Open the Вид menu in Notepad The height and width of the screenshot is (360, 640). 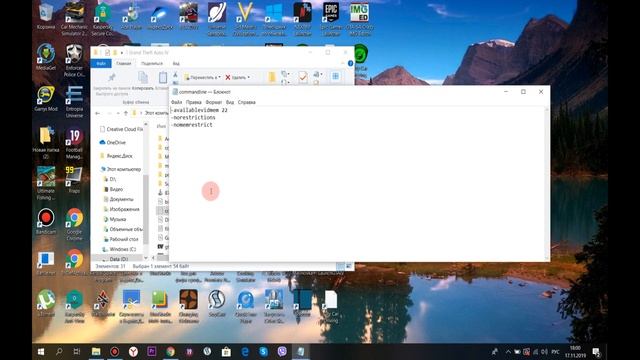[x=230, y=102]
